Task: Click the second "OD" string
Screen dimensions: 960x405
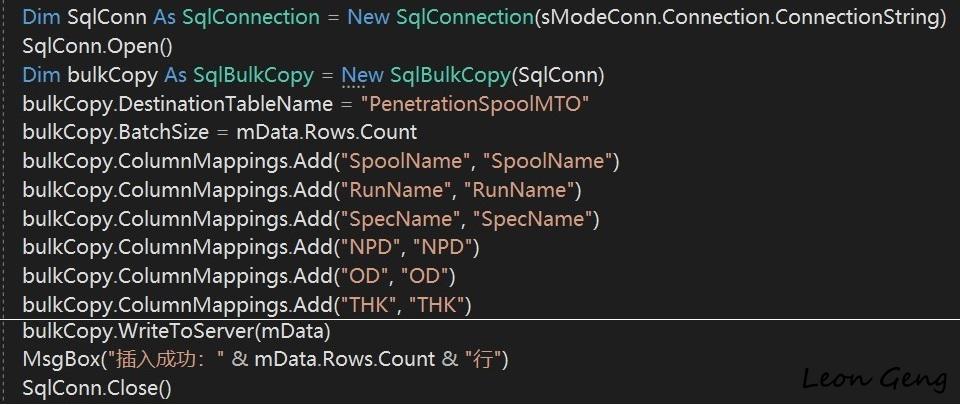Action: 424,277
